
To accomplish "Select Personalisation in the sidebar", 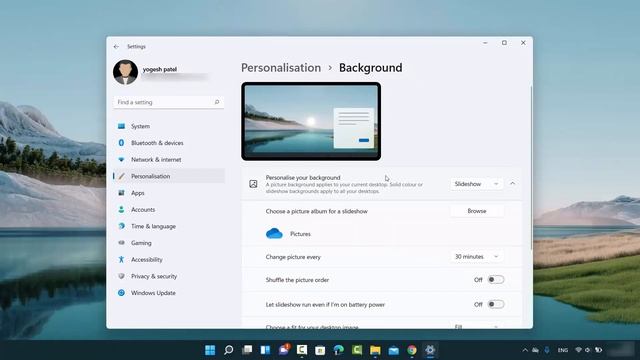I will click(x=169, y=176).
